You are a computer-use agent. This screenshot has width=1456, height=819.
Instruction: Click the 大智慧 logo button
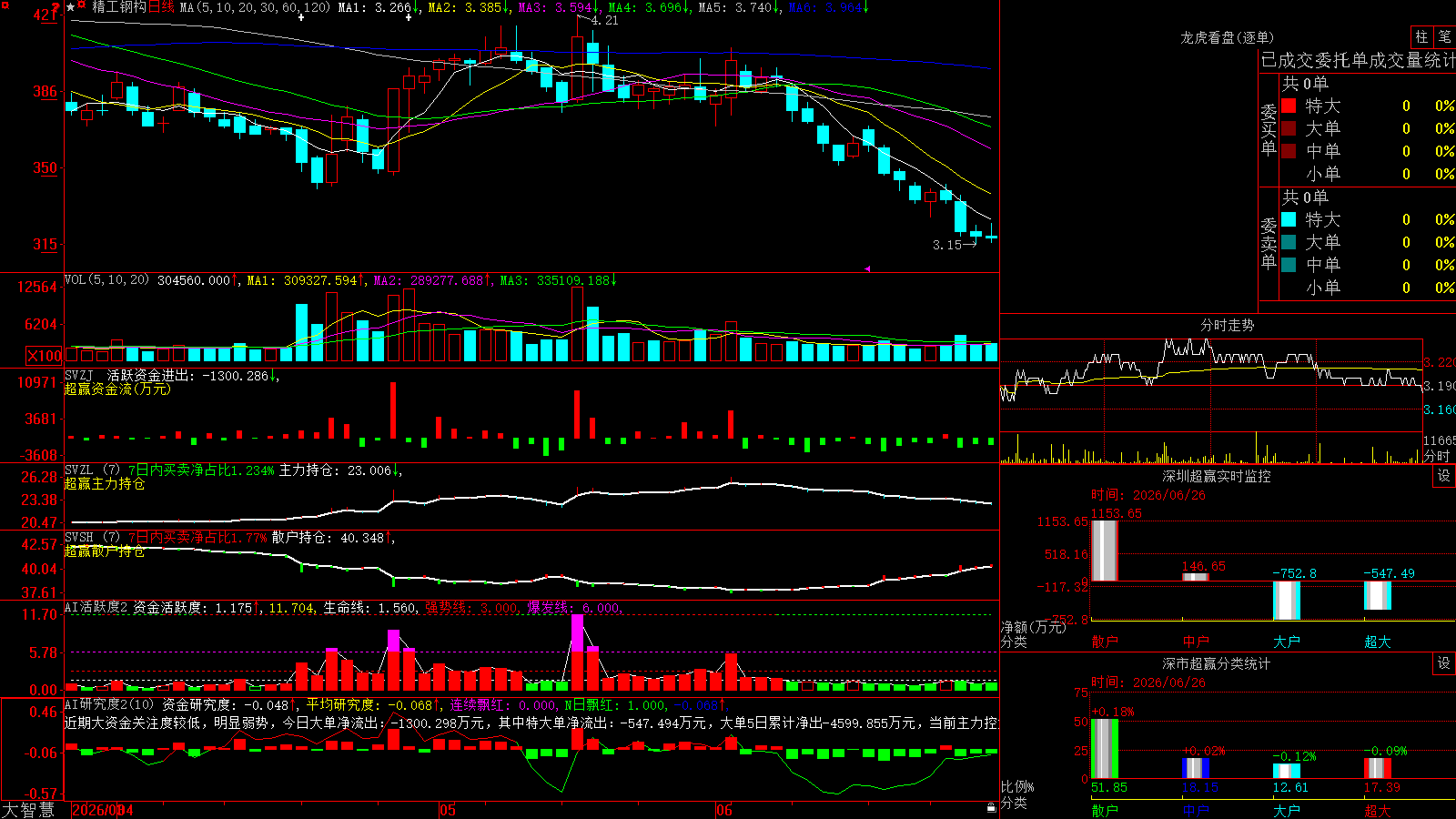point(28,810)
